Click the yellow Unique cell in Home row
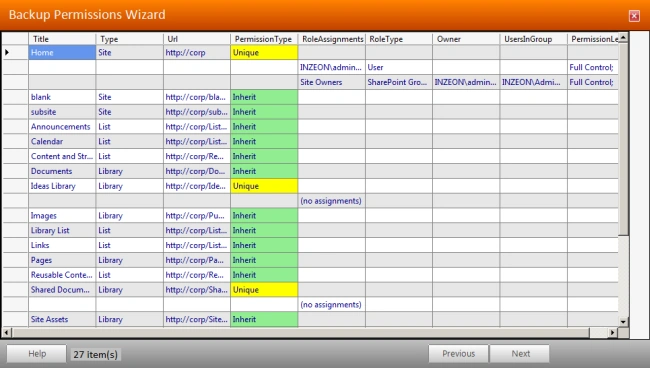The width and height of the screenshot is (650, 368). click(x=264, y=53)
